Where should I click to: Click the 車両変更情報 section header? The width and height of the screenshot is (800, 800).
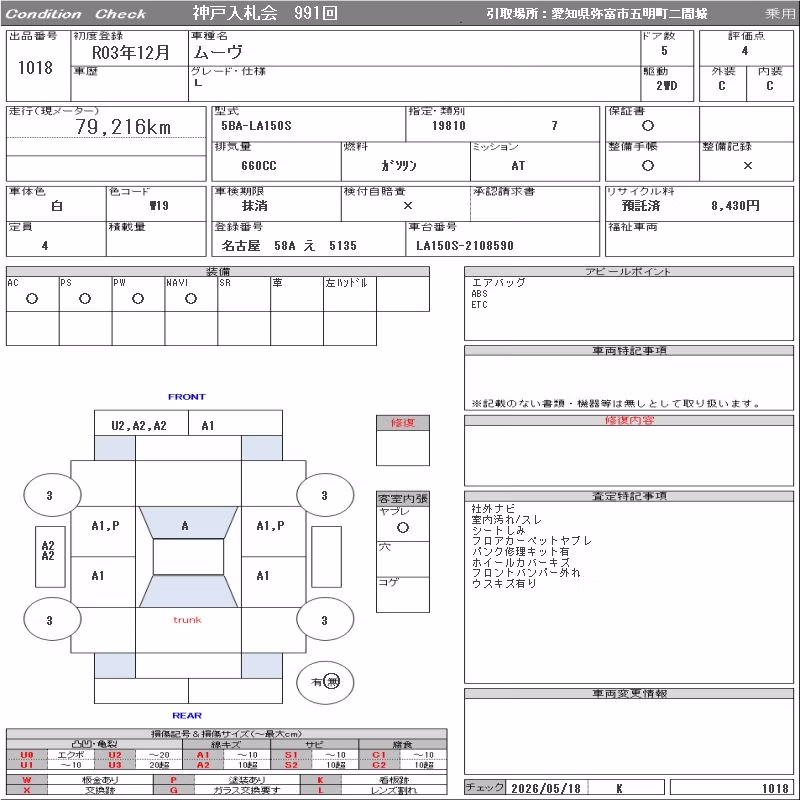pos(629,693)
